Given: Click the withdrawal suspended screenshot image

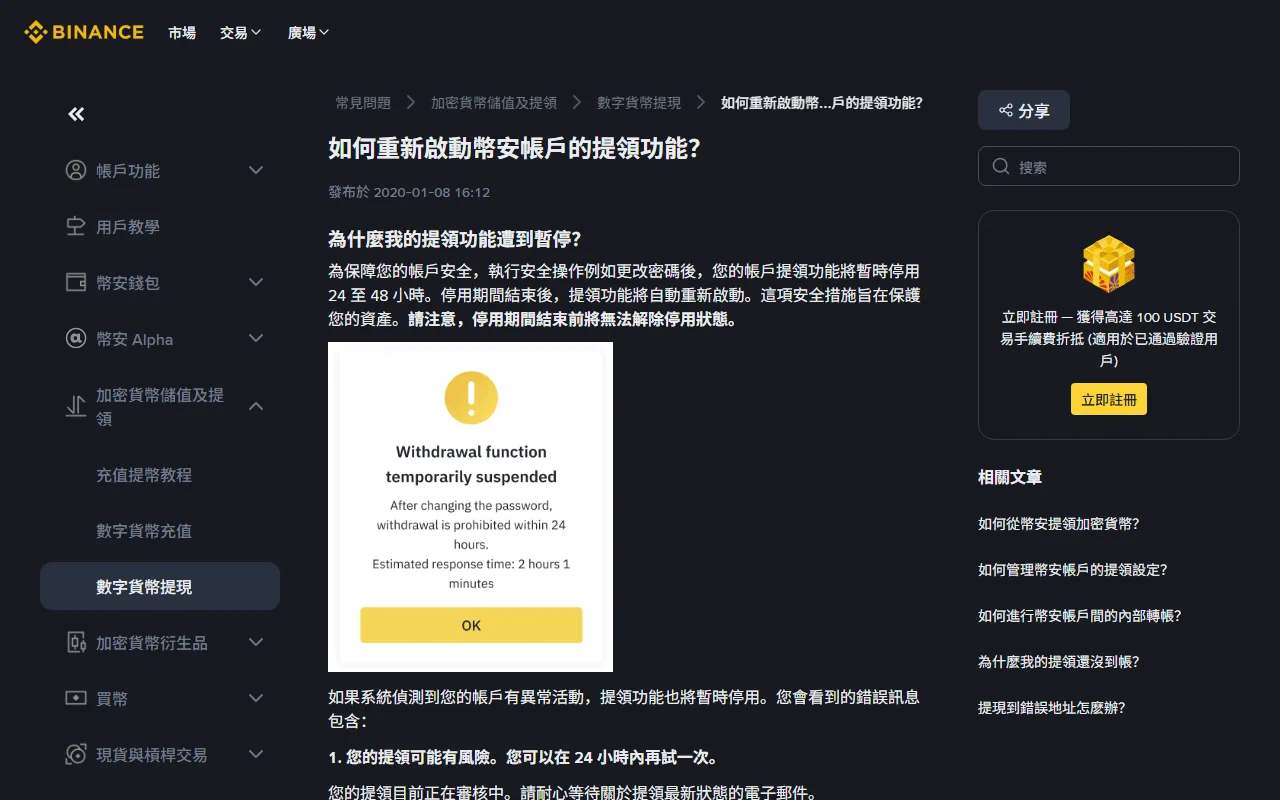Looking at the screenshot, I should click(470, 507).
